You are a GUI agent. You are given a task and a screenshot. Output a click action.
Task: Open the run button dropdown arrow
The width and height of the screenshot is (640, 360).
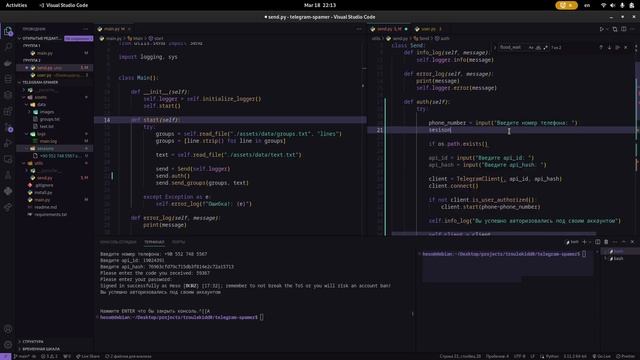click(607, 29)
